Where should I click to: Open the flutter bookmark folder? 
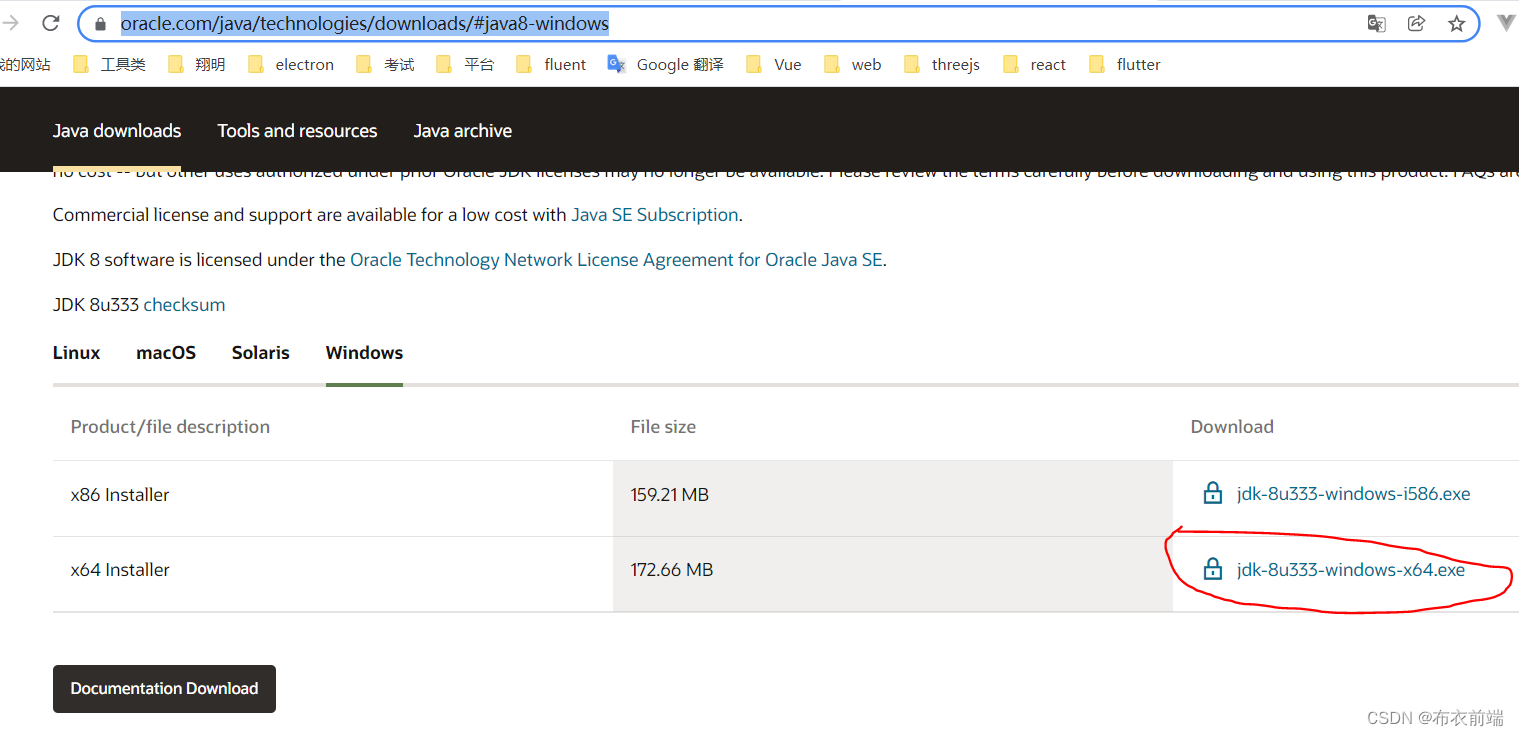point(1125,65)
